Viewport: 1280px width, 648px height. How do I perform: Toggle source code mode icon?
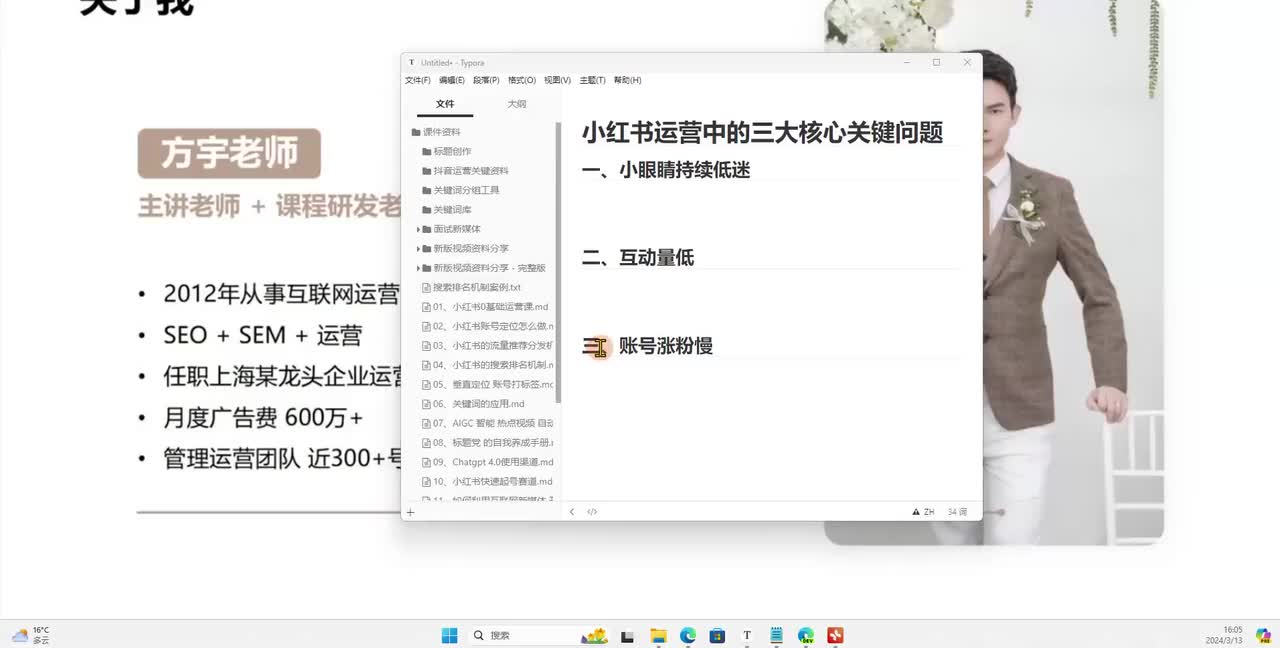click(592, 512)
